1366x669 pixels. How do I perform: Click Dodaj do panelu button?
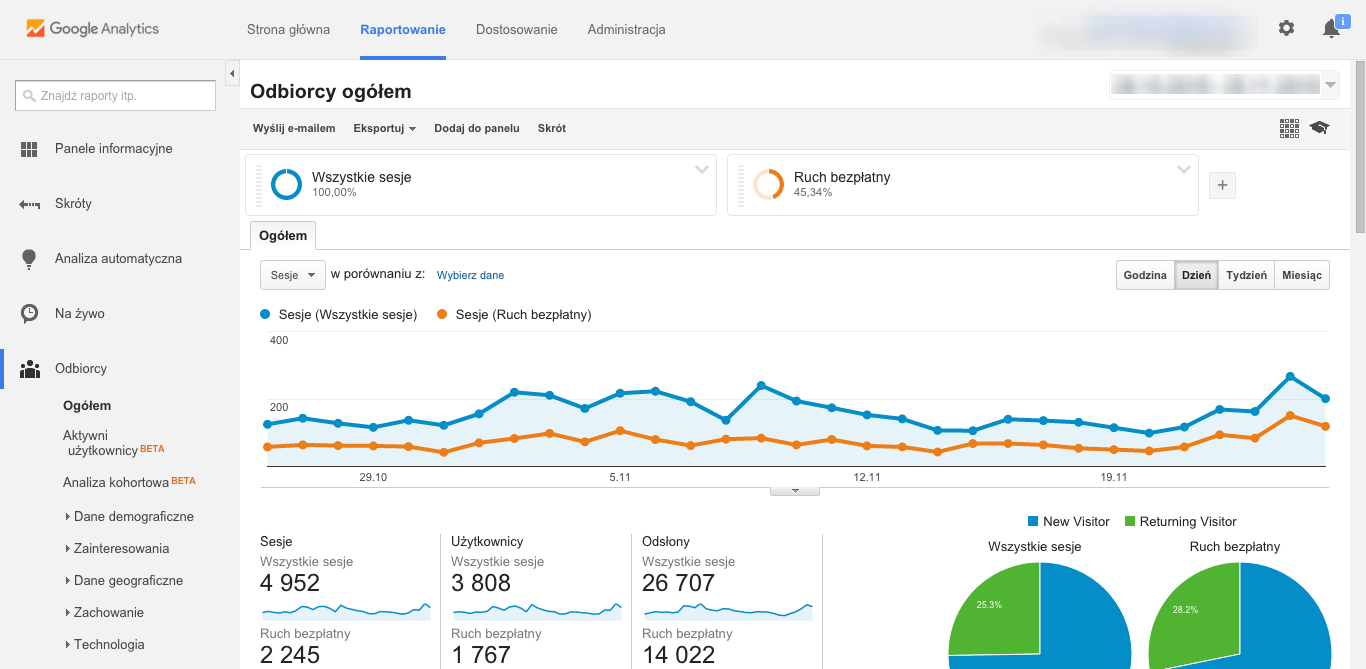[477, 128]
